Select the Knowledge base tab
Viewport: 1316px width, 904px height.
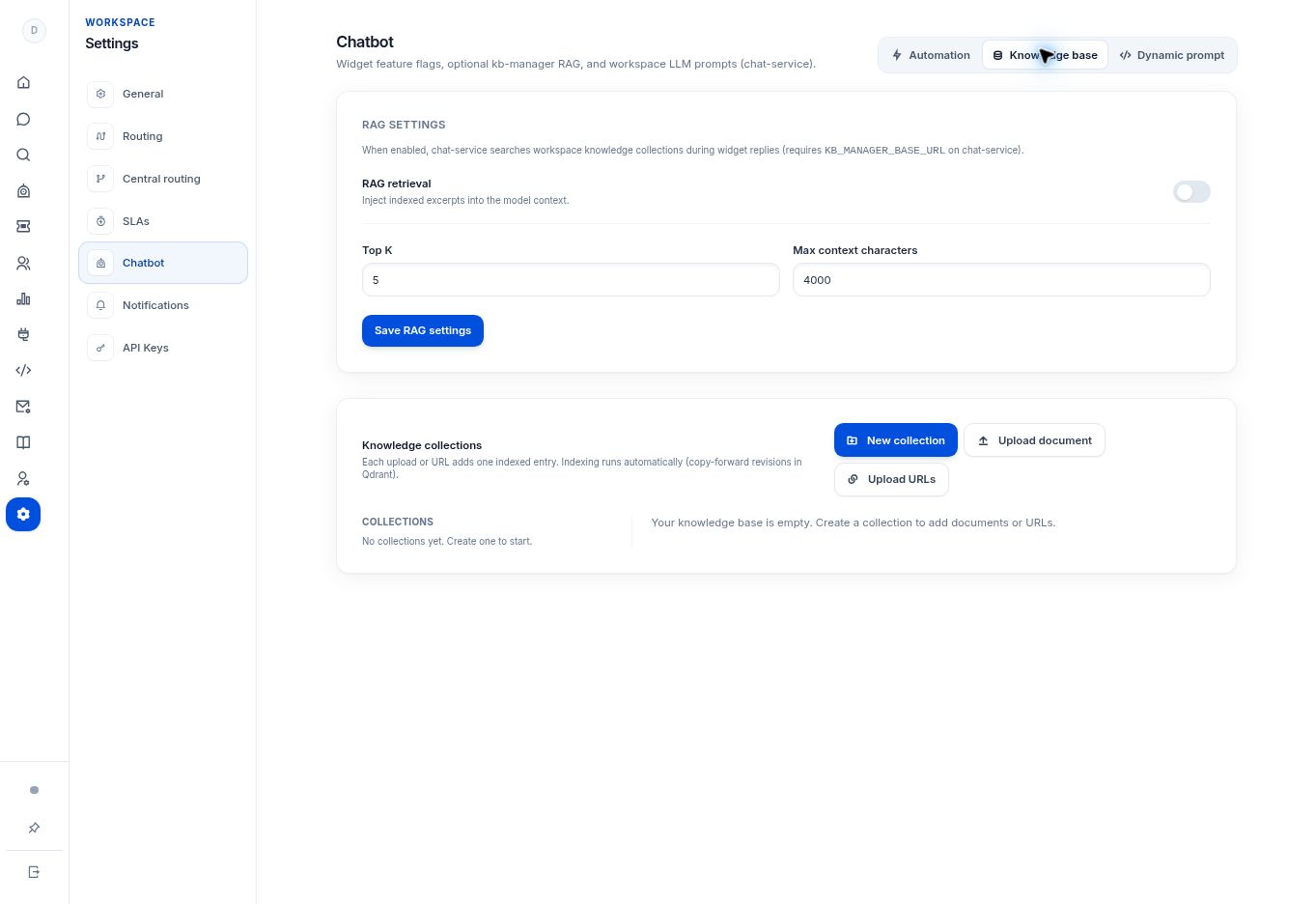[1045, 55]
